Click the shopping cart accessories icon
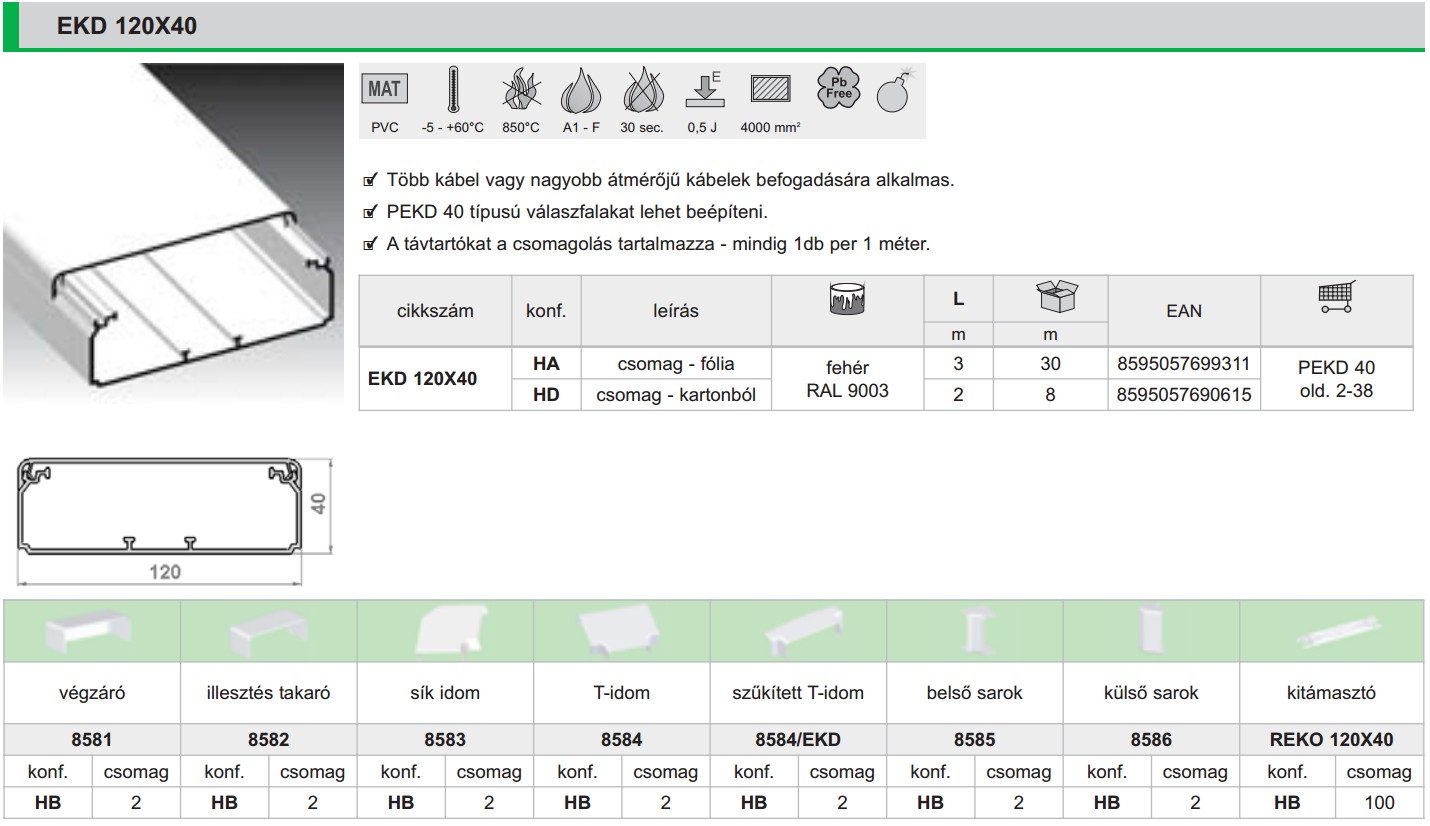The width and height of the screenshot is (1430, 826). click(x=1336, y=297)
